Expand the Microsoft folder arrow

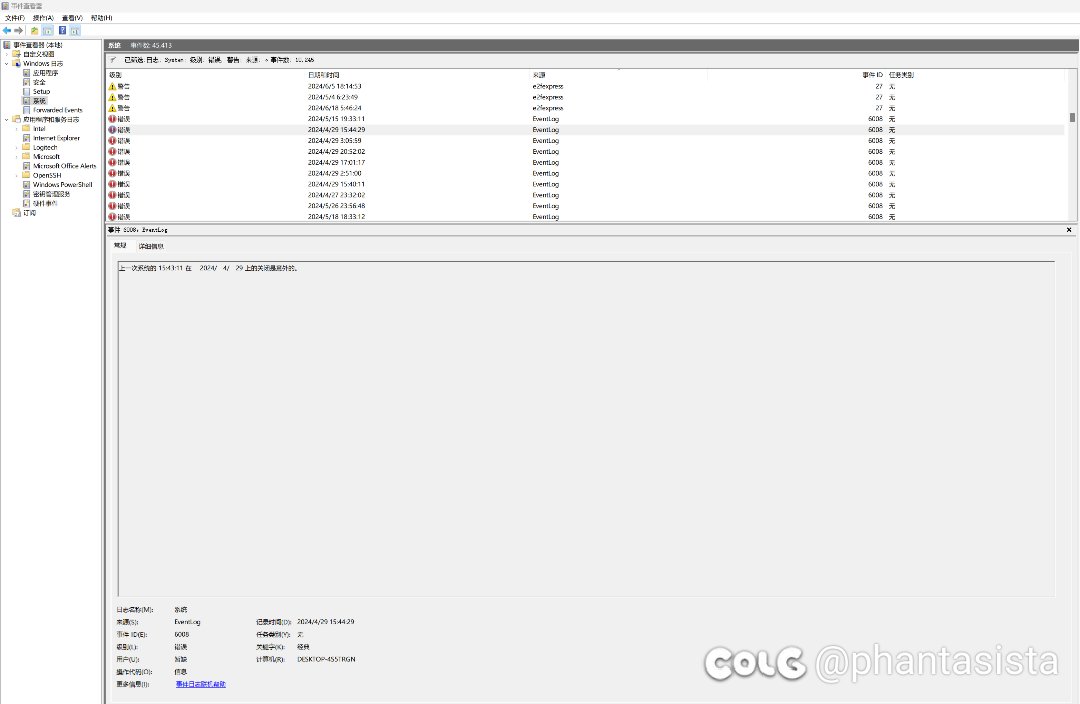(x=17, y=156)
